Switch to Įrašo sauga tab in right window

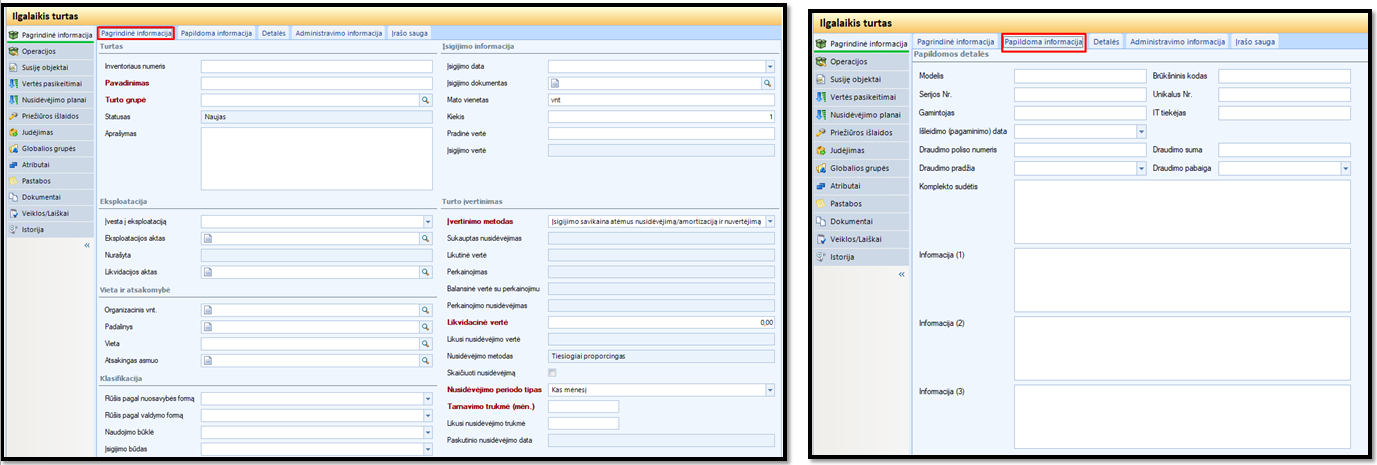pos(1255,42)
